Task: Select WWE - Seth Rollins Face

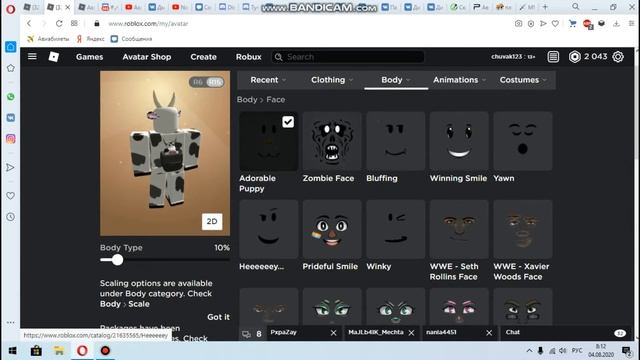Action: point(459,229)
